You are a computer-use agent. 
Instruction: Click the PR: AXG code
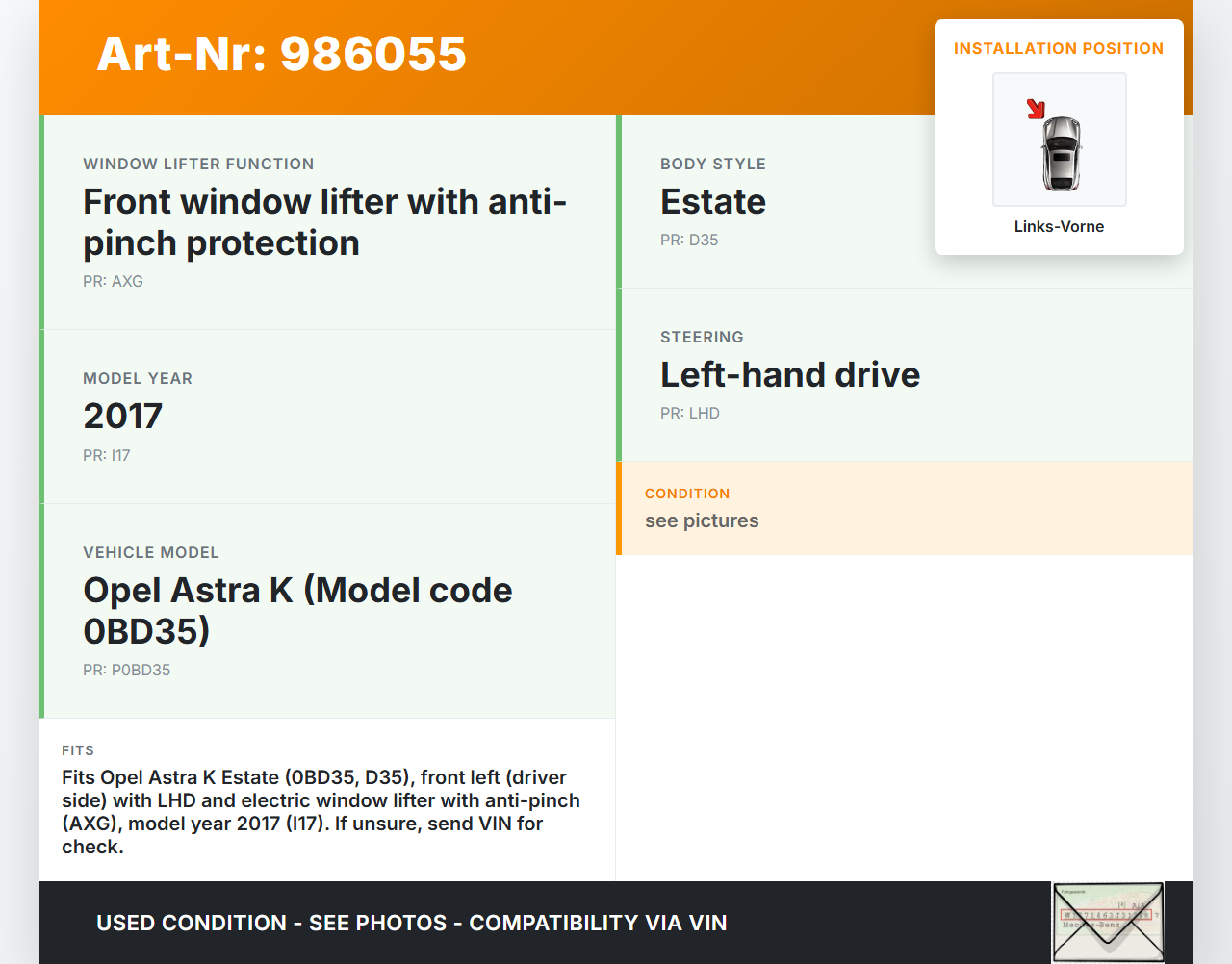[113, 281]
